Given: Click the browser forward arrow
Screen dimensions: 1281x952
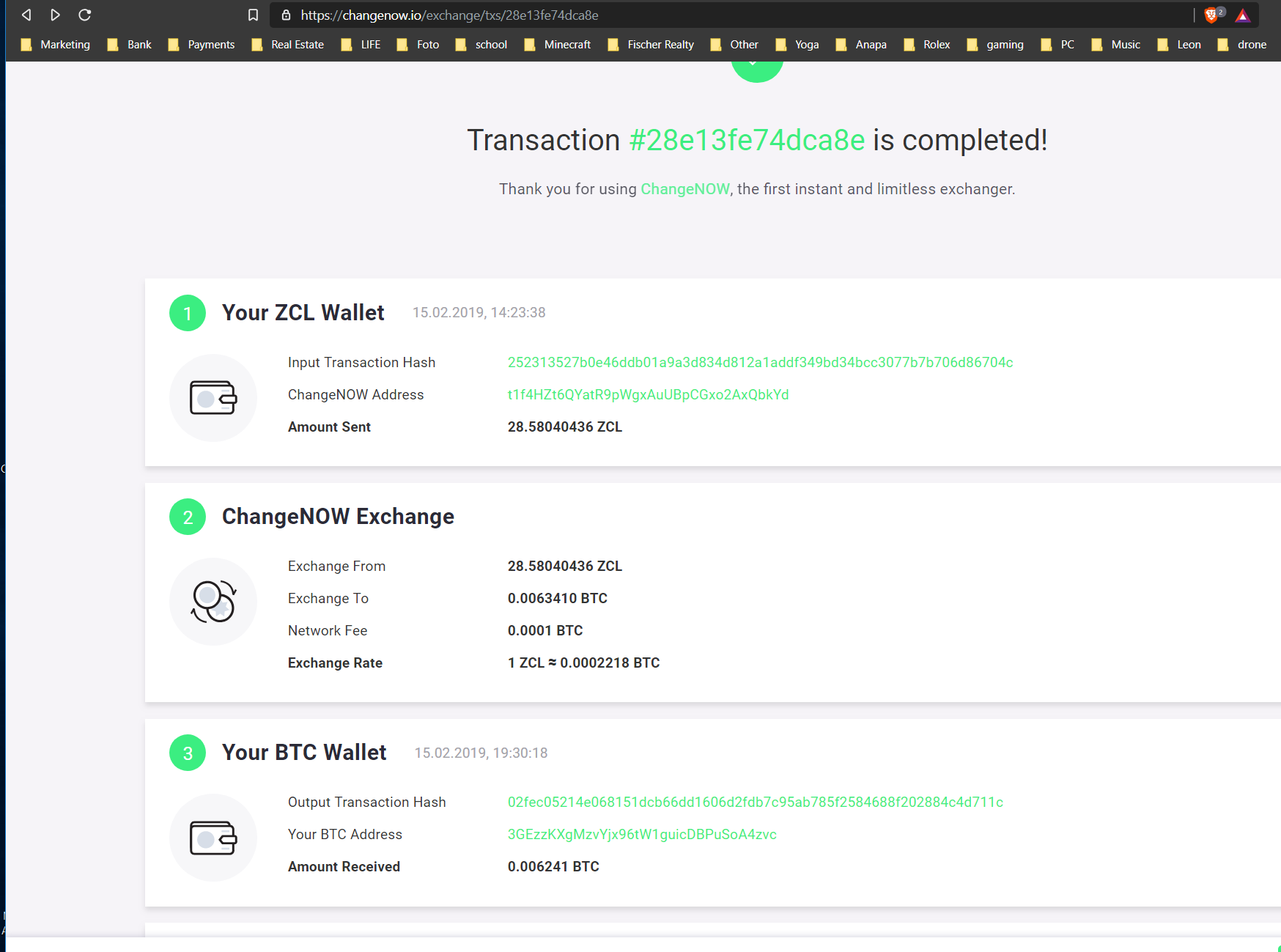Looking at the screenshot, I should point(55,15).
